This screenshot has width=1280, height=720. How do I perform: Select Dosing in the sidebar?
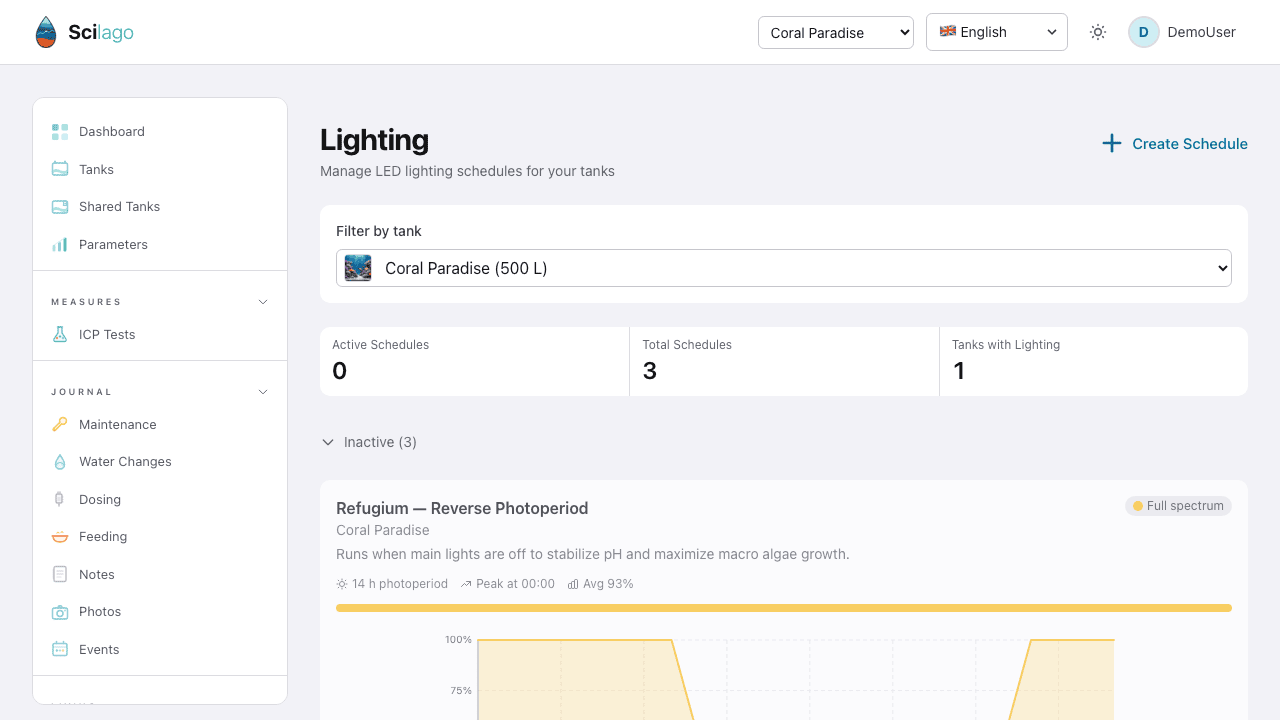(160, 499)
